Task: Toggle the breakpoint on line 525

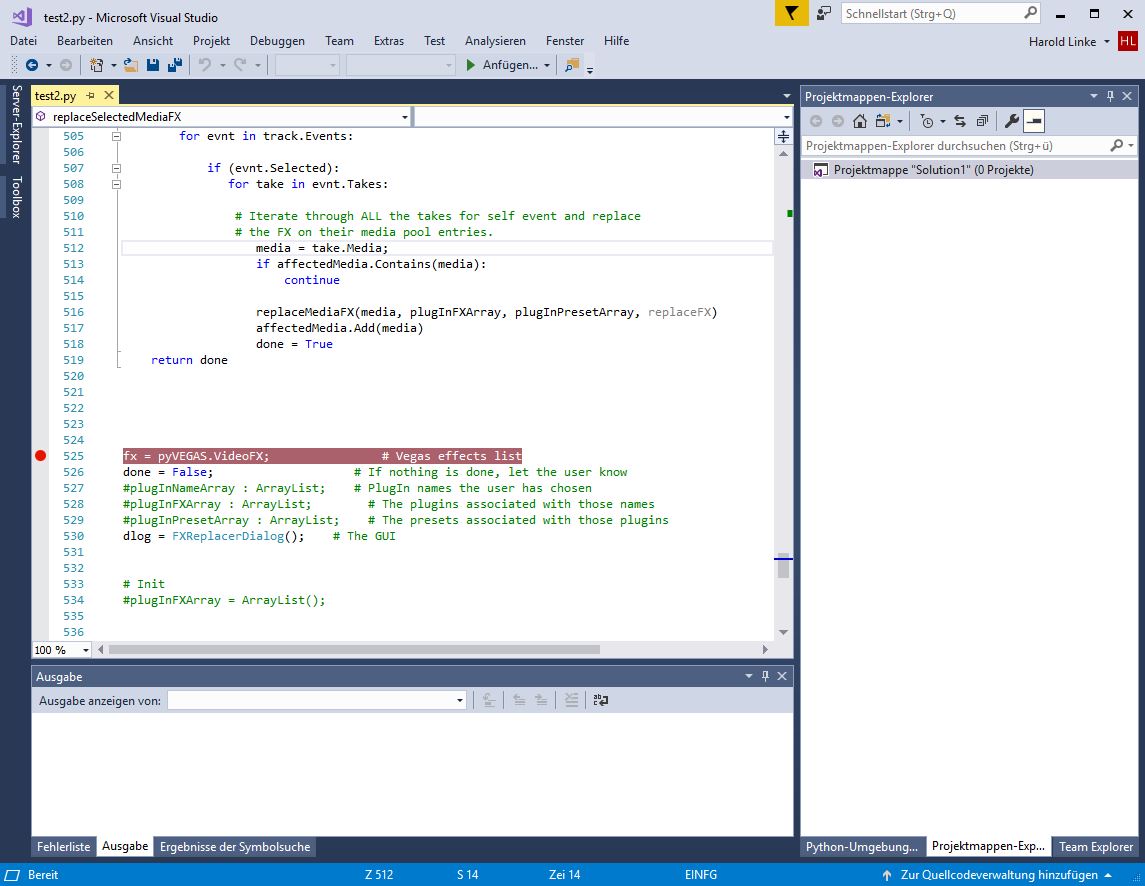Action: click(x=40, y=456)
